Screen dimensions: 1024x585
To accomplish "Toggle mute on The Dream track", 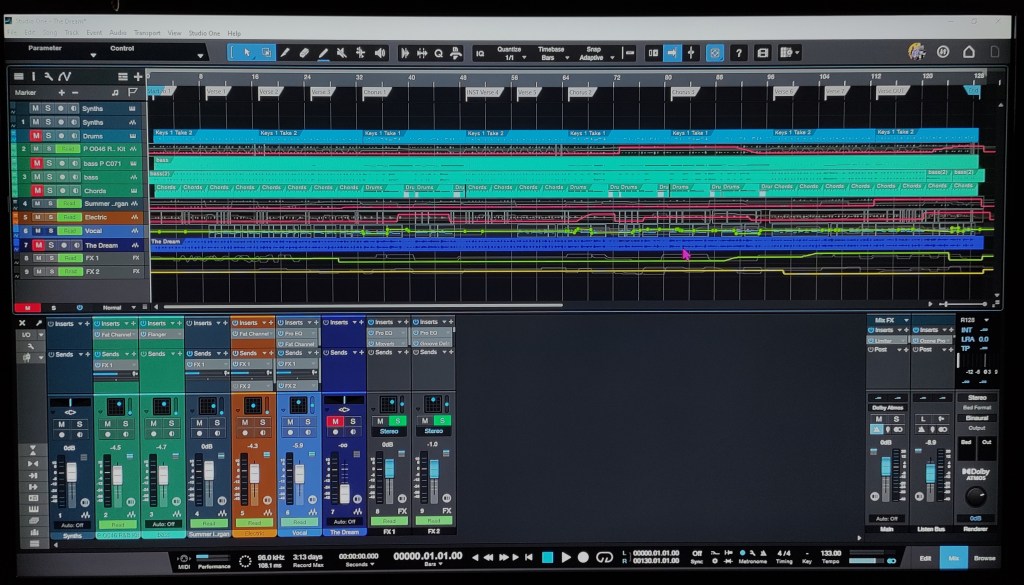I will (36, 245).
